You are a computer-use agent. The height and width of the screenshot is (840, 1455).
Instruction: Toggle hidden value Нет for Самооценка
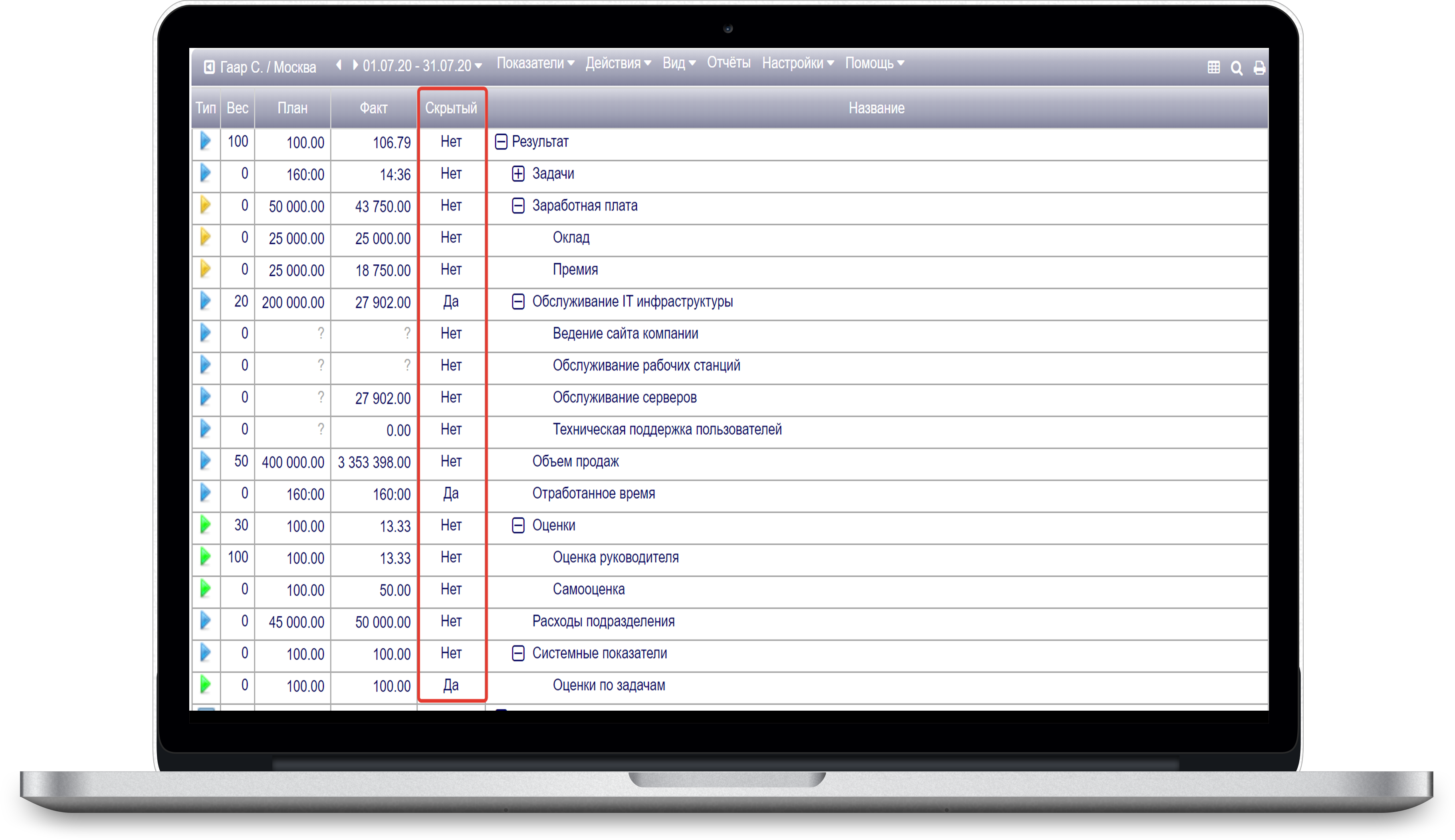tap(450, 590)
